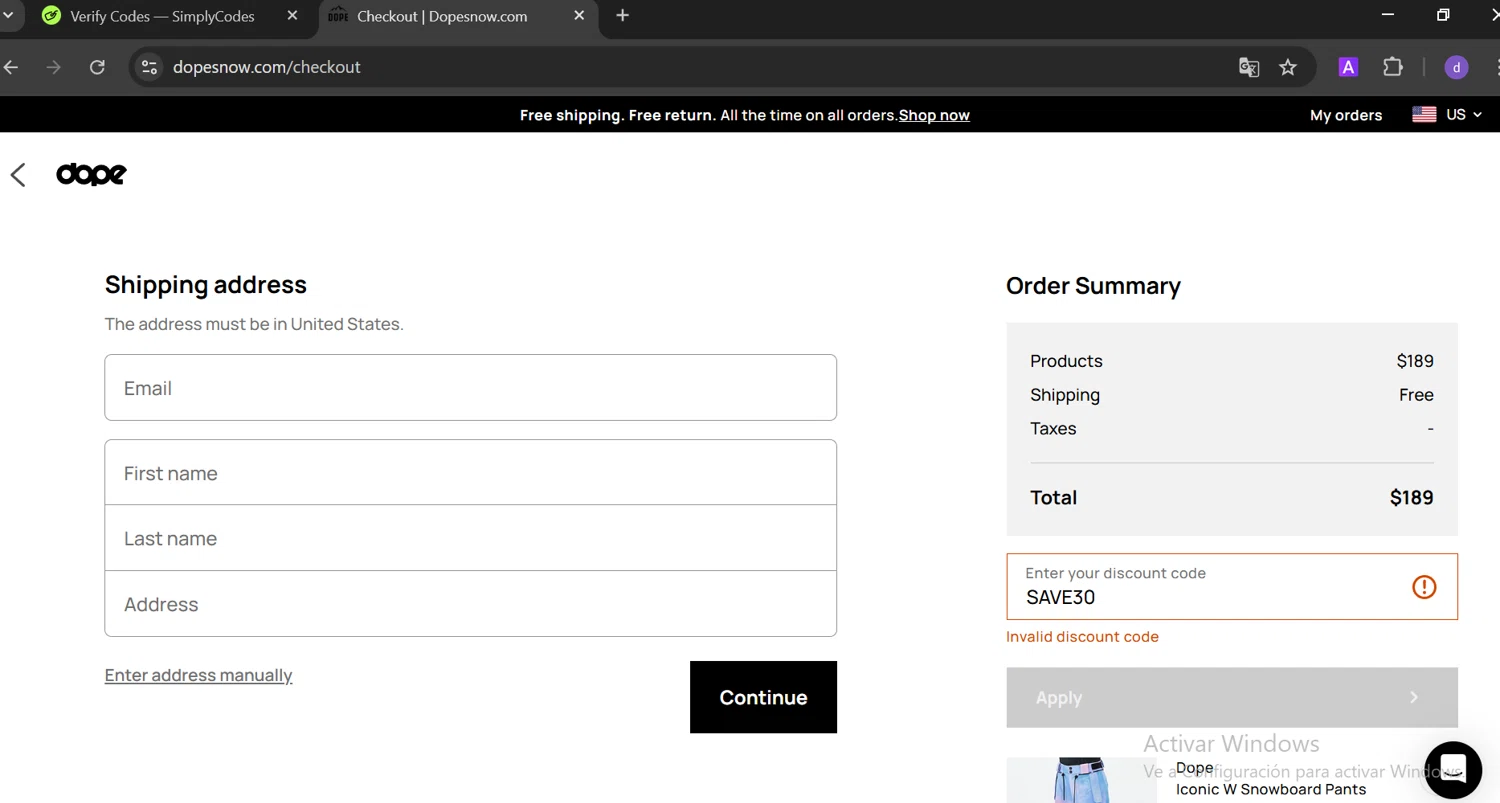Restore down the browser window
This screenshot has width=1500, height=803.
tap(1443, 15)
